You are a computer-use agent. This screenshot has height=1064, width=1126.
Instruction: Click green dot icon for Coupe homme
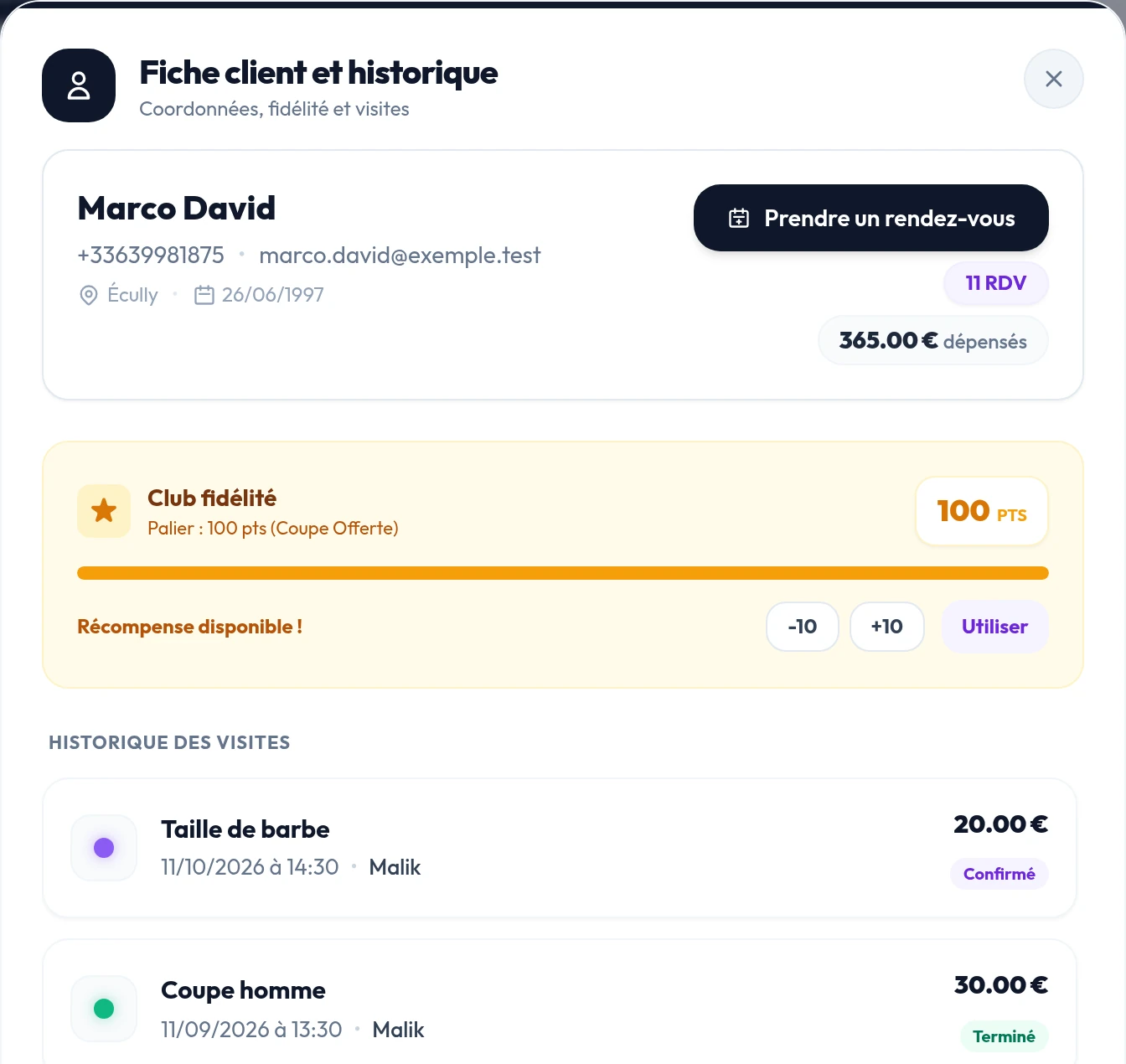click(x=104, y=1009)
